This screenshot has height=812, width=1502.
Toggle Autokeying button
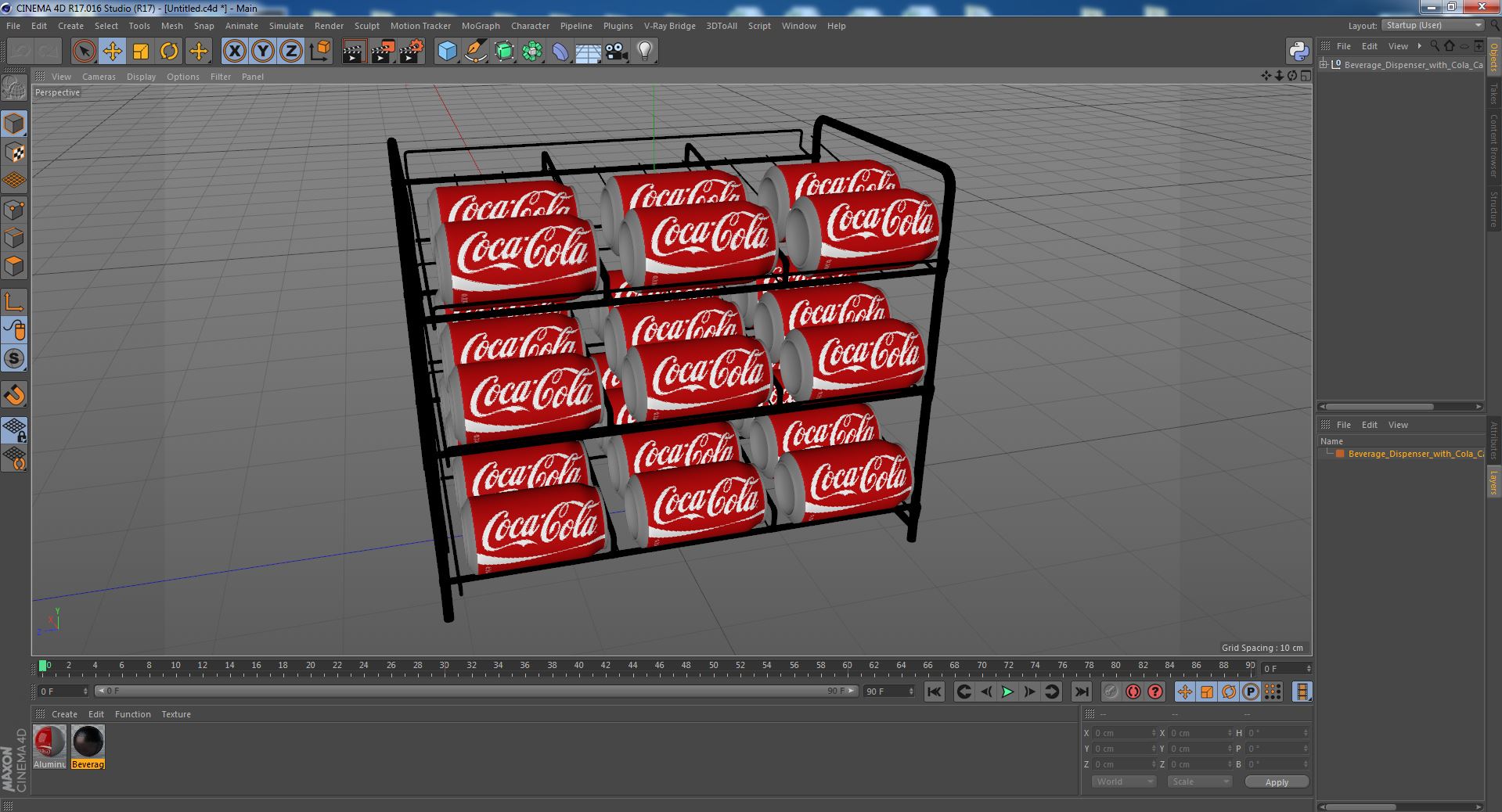click(x=1133, y=692)
